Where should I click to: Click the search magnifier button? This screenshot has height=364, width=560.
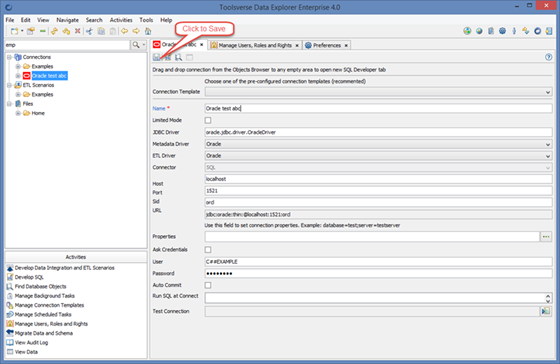pyautogui.click(x=136, y=45)
